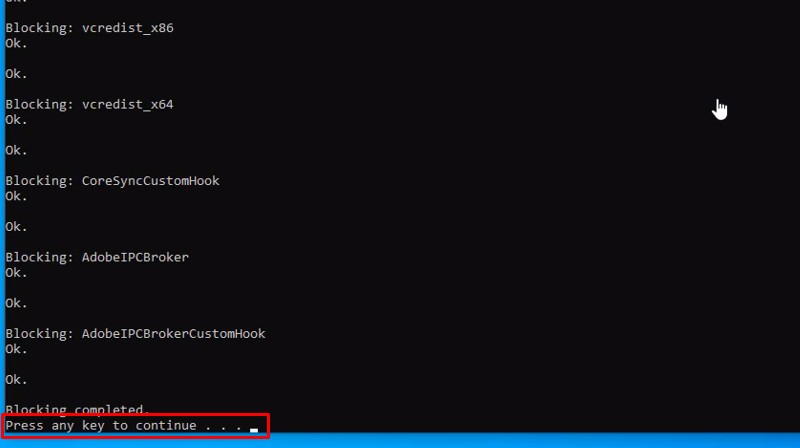The width and height of the screenshot is (800, 448).
Task: Click the word 'vcredist_x64' in the console
Action: tap(127, 104)
